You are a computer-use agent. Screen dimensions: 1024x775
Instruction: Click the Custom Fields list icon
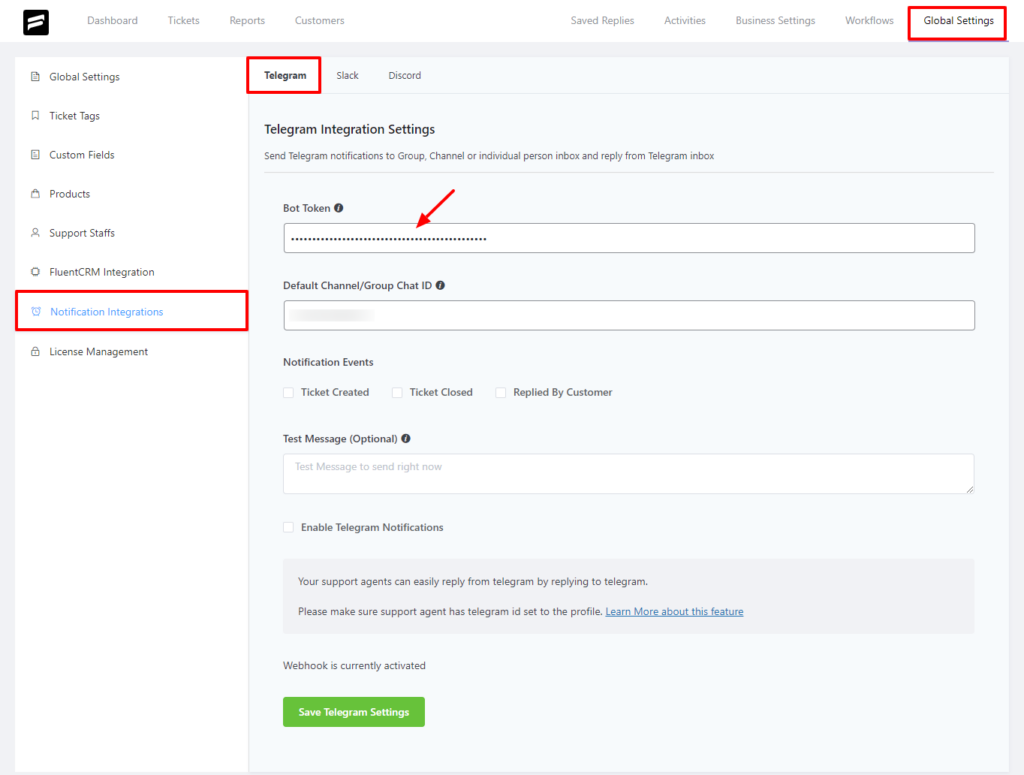(x=35, y=155)
